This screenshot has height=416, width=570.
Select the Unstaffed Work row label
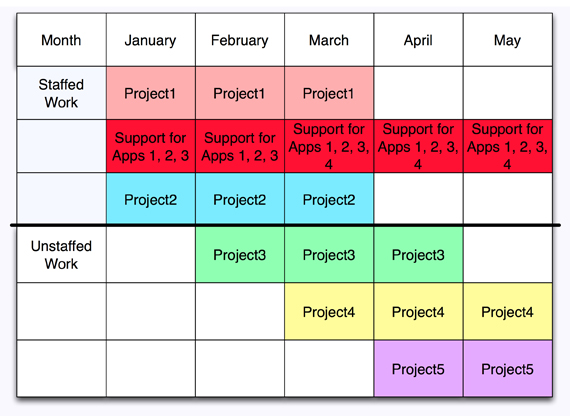(61, 255)
